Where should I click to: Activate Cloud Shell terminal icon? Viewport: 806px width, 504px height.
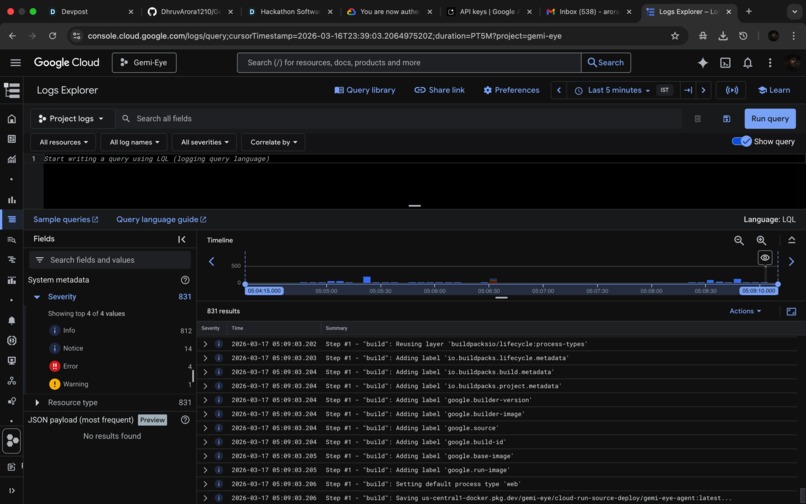[725, 62]
